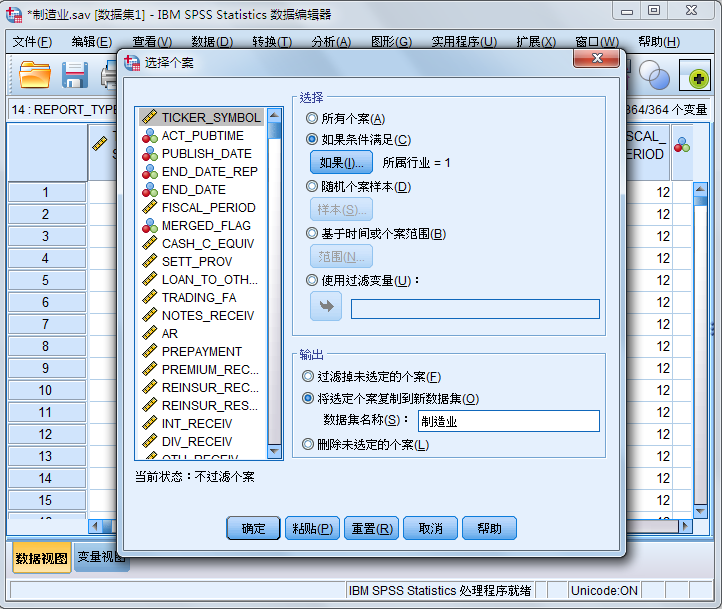
Task: Click 取消 to cancel dialog
Action: [430, 528]
